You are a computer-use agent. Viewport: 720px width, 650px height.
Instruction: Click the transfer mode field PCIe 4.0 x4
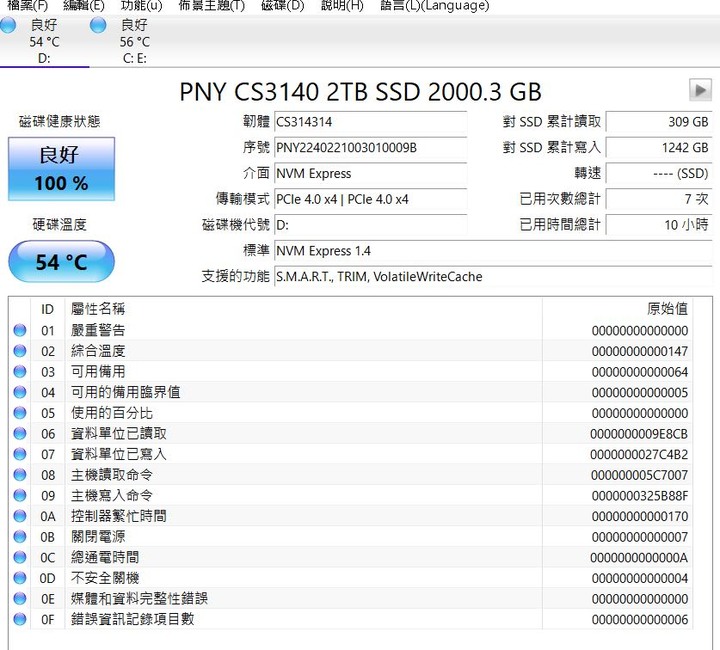point(371,199)
